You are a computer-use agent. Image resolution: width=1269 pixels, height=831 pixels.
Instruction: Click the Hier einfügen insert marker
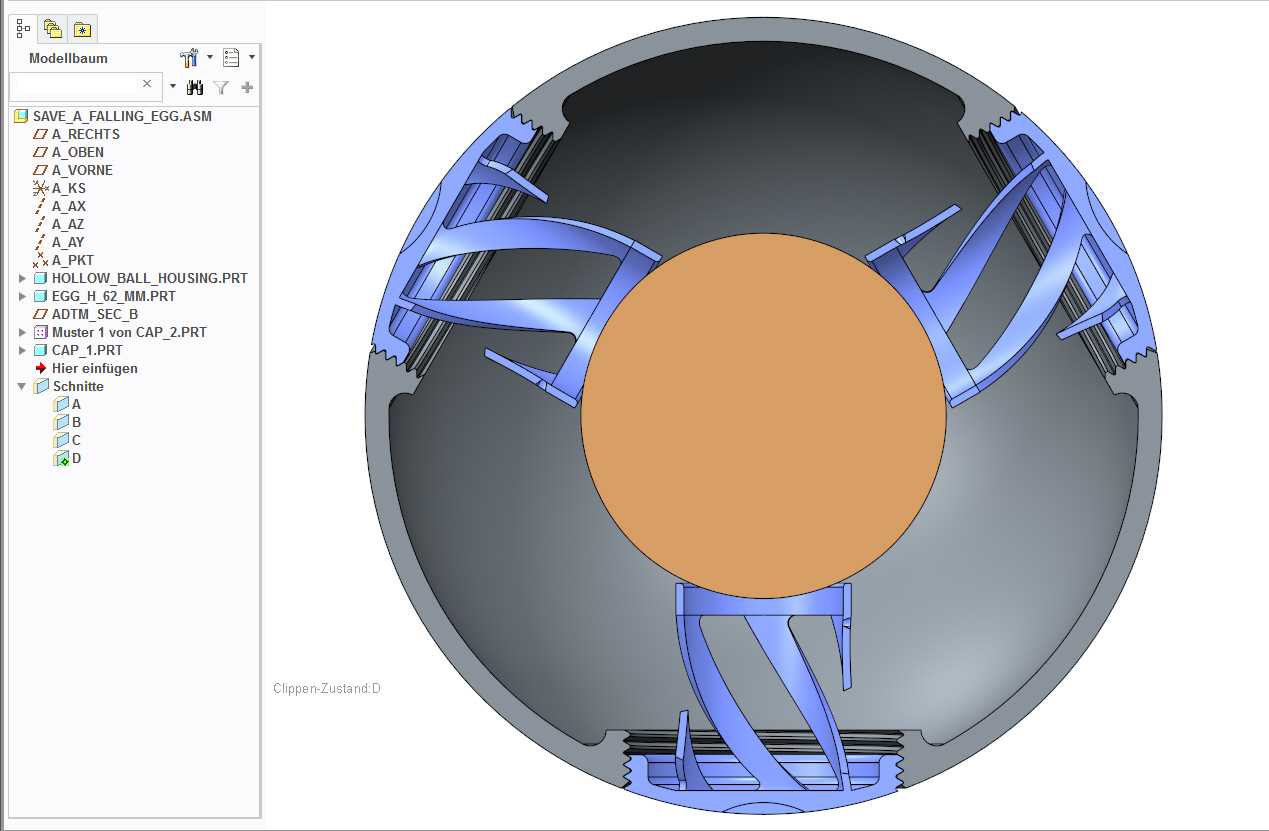(x=95, y=368)
